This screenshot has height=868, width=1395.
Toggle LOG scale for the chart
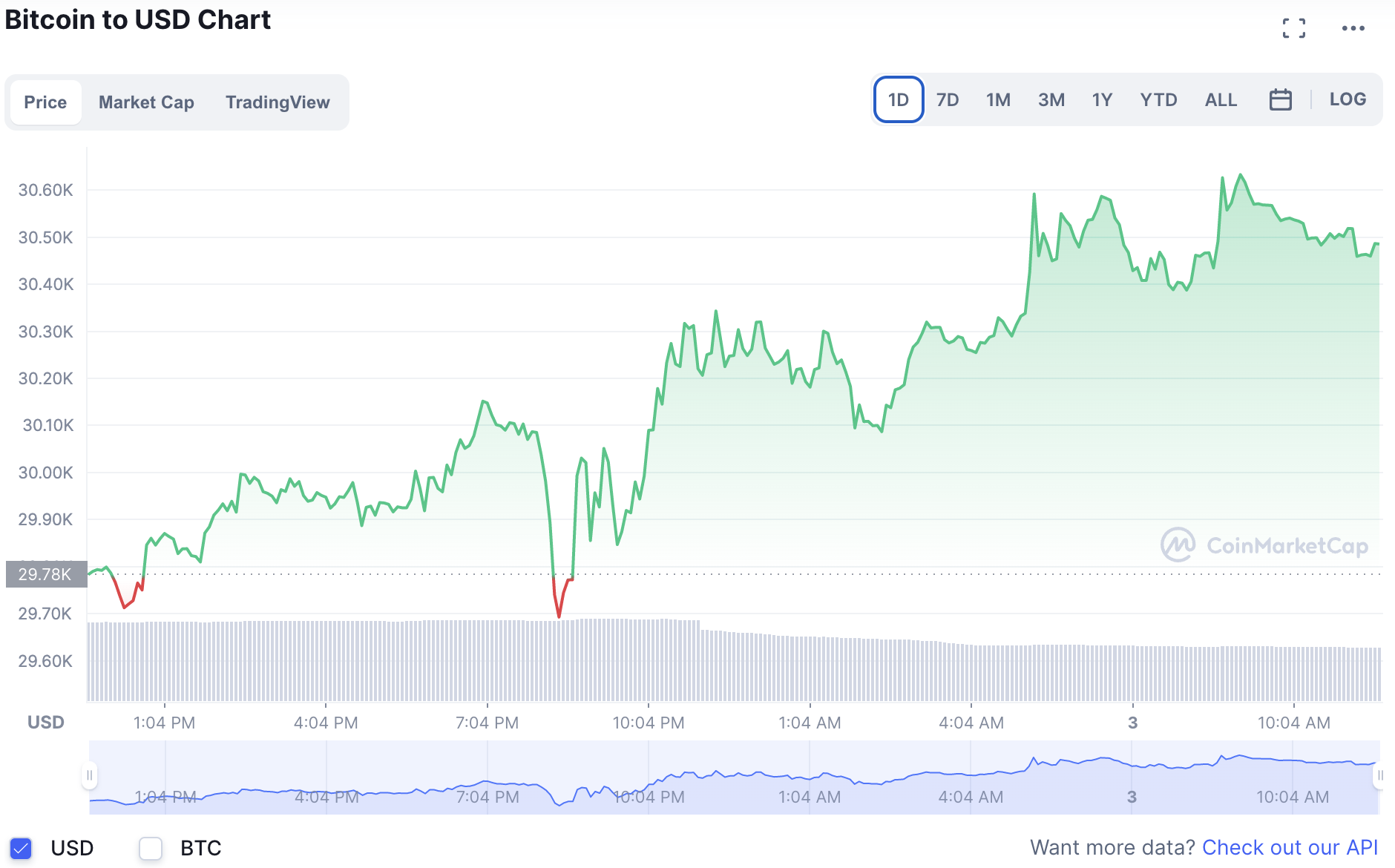[x=1348, y=99]
